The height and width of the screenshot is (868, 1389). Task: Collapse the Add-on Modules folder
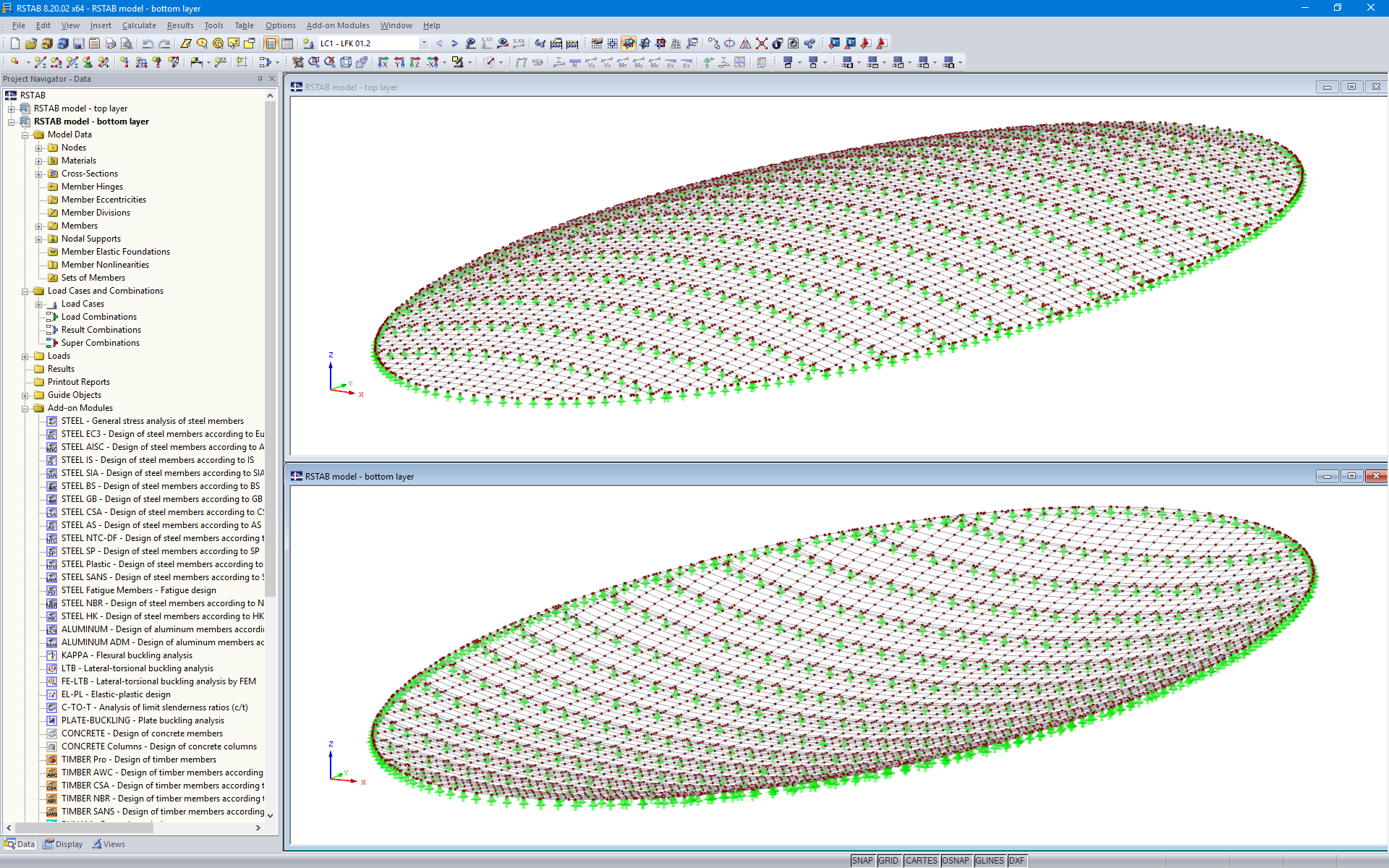click(25, 408)
